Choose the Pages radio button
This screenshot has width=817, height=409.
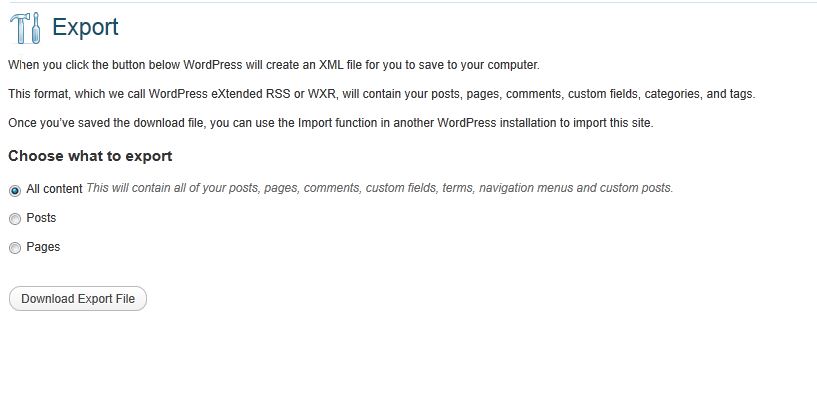(x=15, y=248)
